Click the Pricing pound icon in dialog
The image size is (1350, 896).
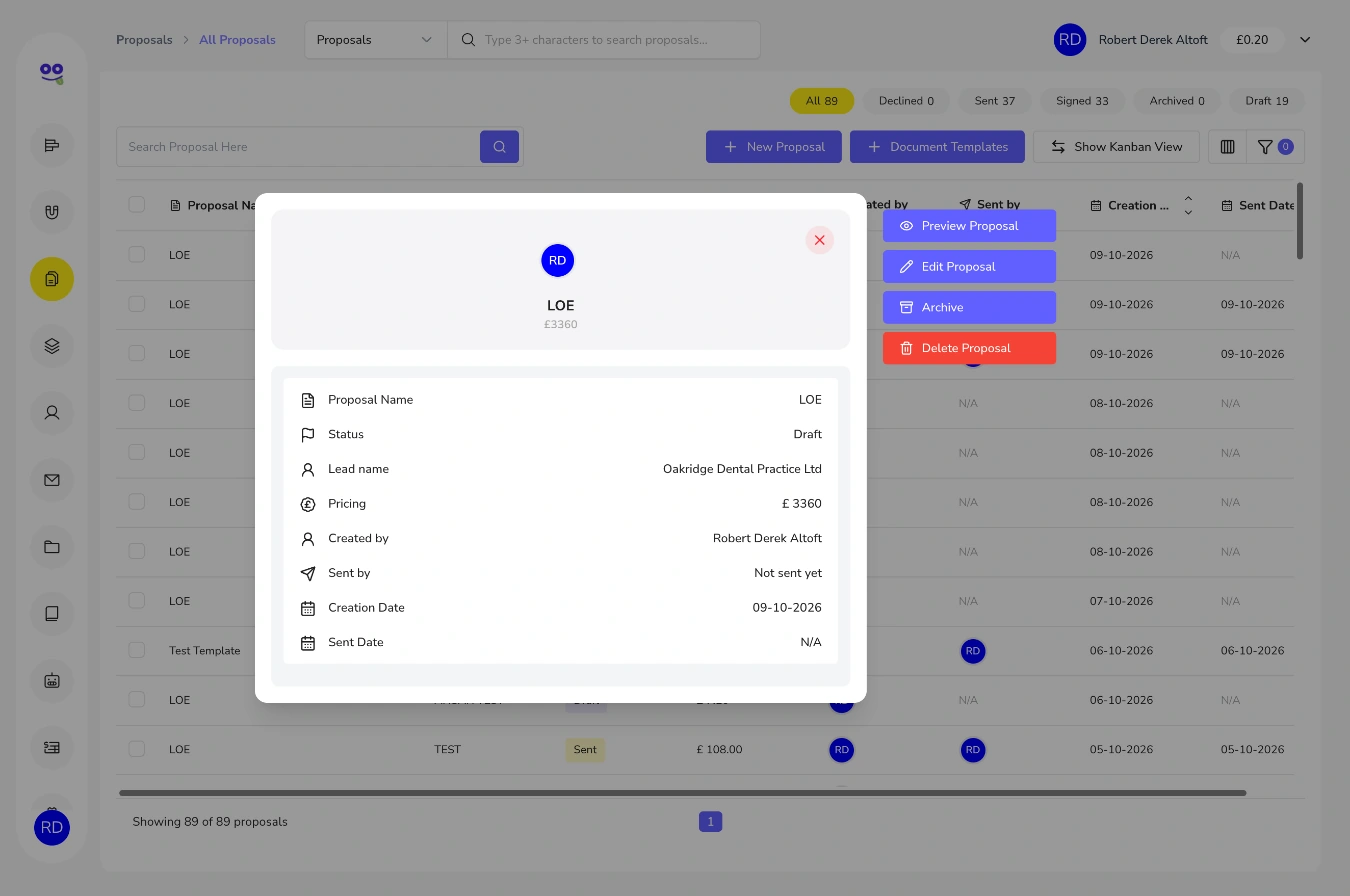pyautogui.click(x=308, y=504)
